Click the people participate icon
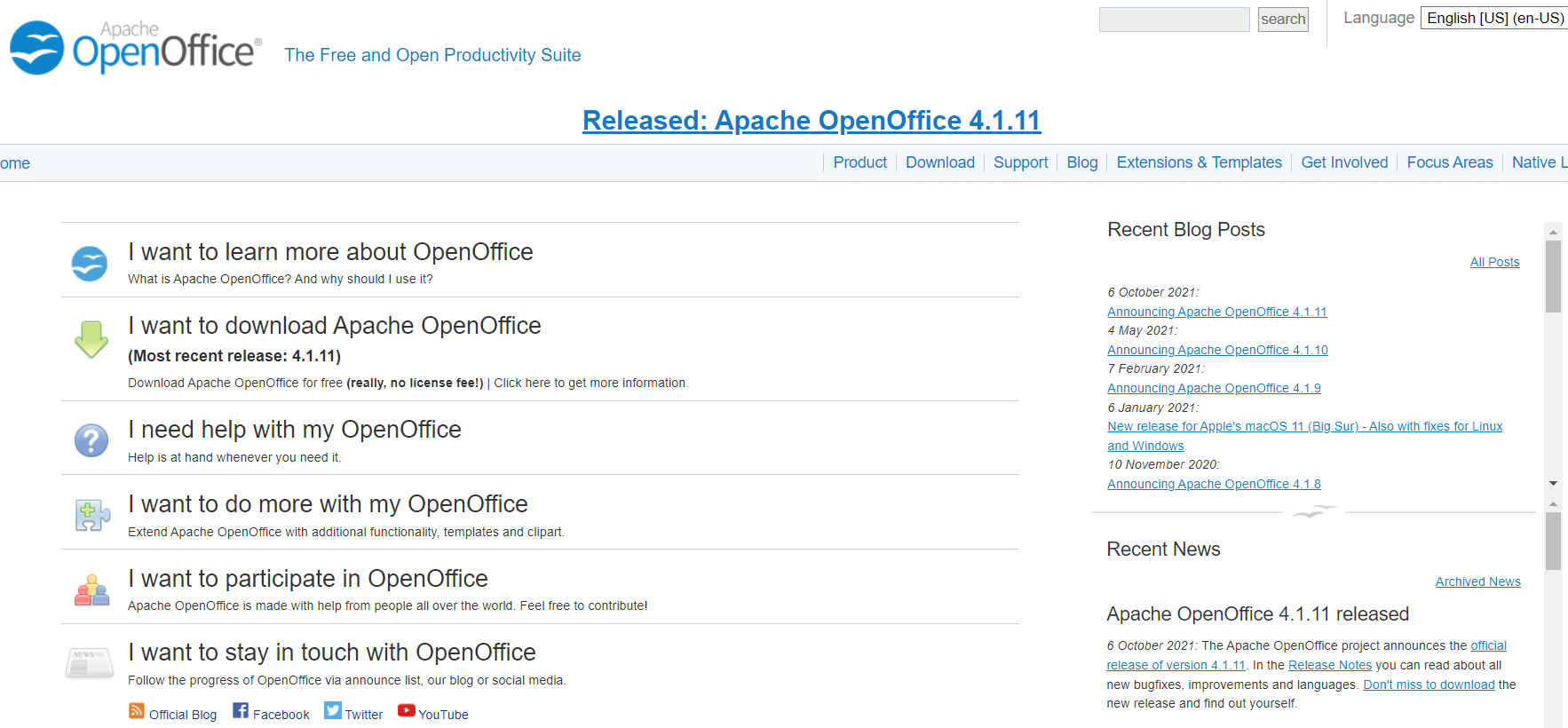Screen dimensions: 1568x728 click(x=91, y=590)
